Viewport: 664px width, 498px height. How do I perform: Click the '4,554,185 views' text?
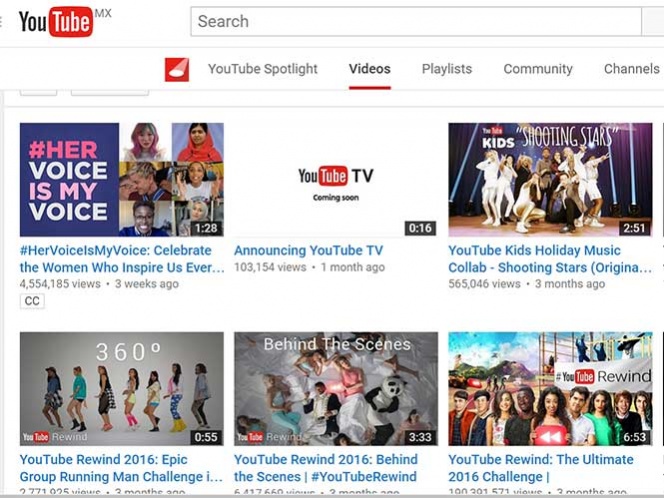(x=60, y=284)
